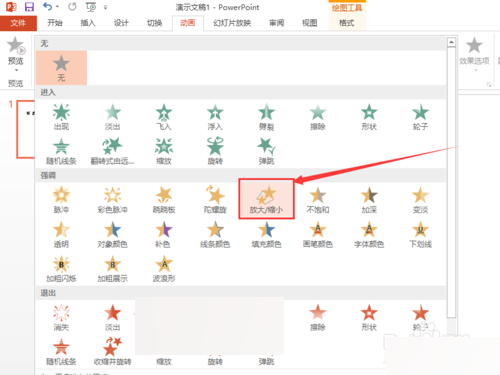
Task: Apply the 彩色脉冲 emphasis effect
Action: coord(113,200)
